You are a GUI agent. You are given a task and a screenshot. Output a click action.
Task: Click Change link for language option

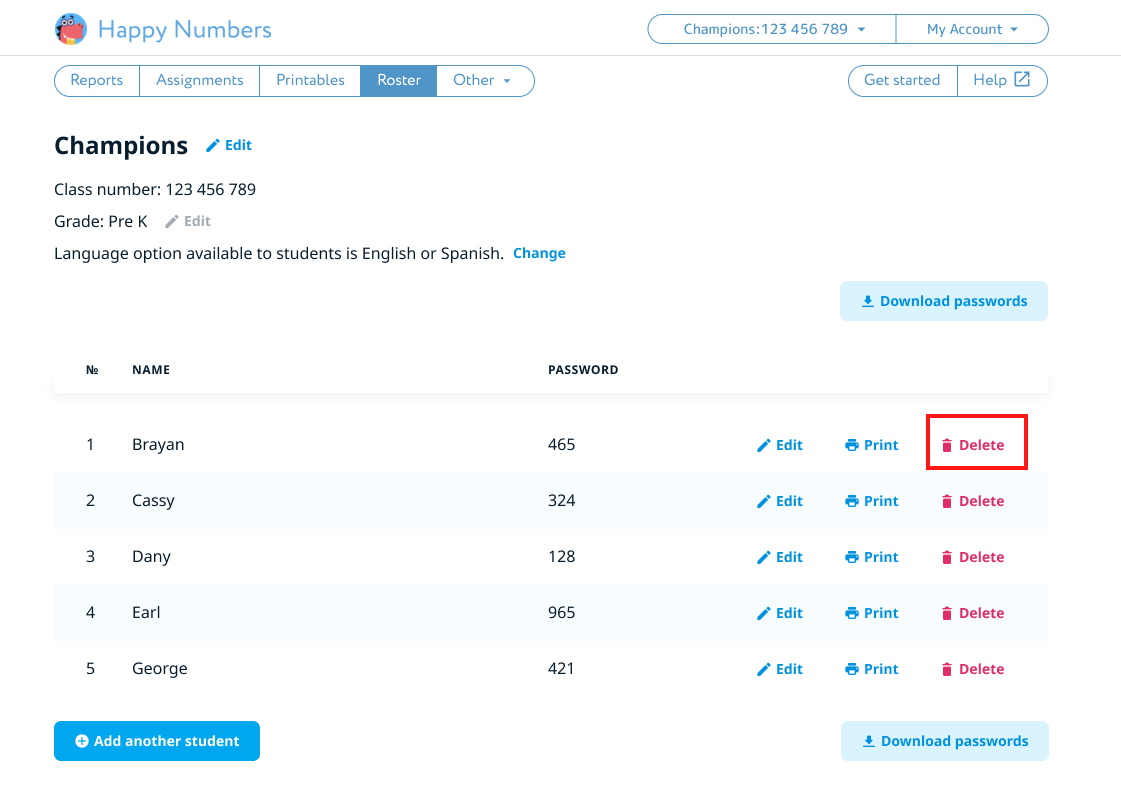pos(539,253)
